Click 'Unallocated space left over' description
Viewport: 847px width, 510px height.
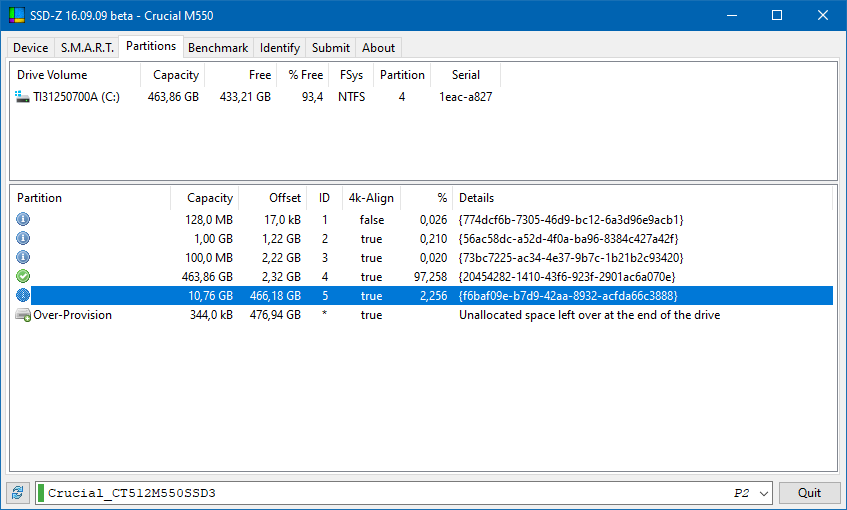pyautogui.click(x=589, y=314)
